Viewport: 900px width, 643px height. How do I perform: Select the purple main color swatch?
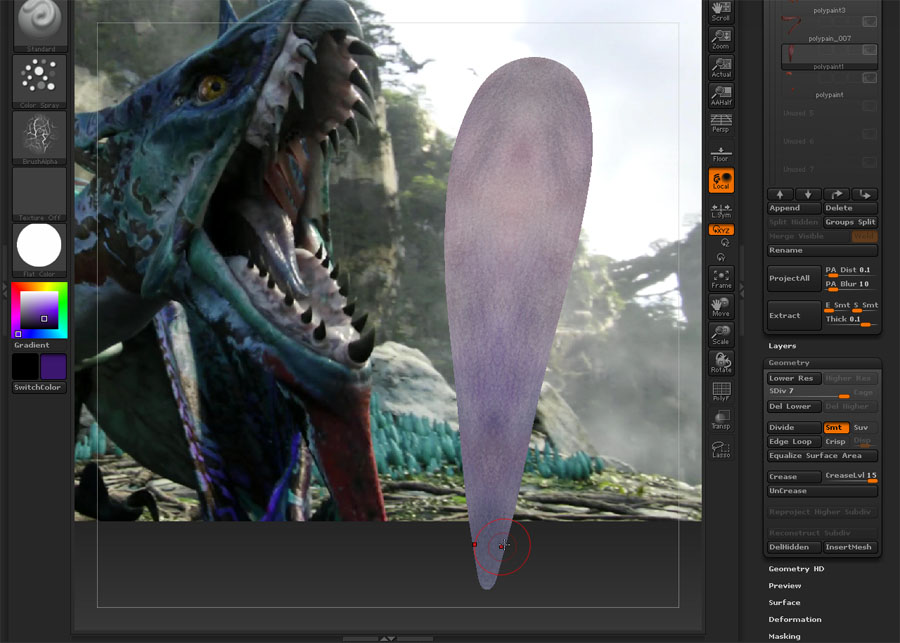(x=54, y=366)
